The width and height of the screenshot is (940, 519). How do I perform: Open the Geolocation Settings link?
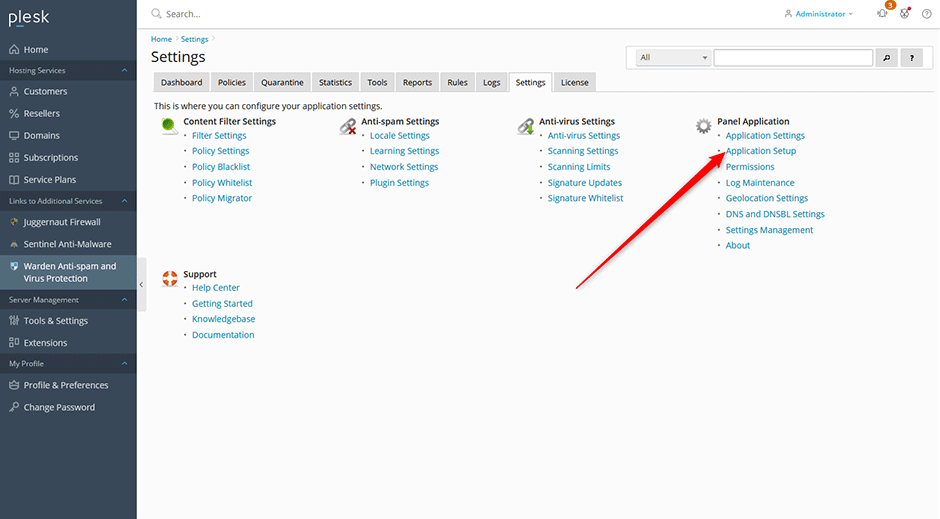pyautogui.click(x=767, y=198)
